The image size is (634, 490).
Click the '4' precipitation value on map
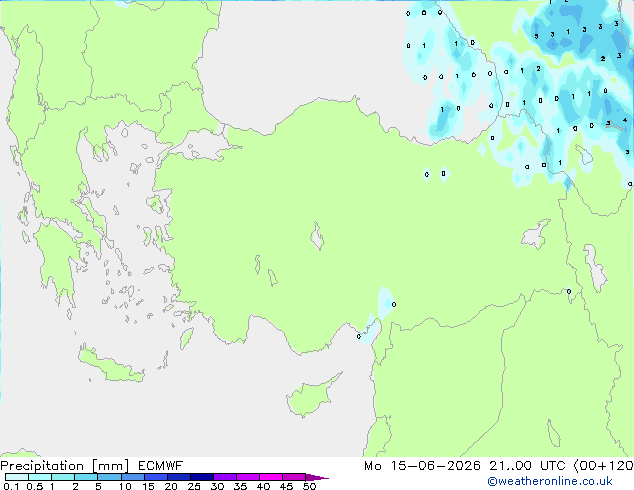click(625, 120)
